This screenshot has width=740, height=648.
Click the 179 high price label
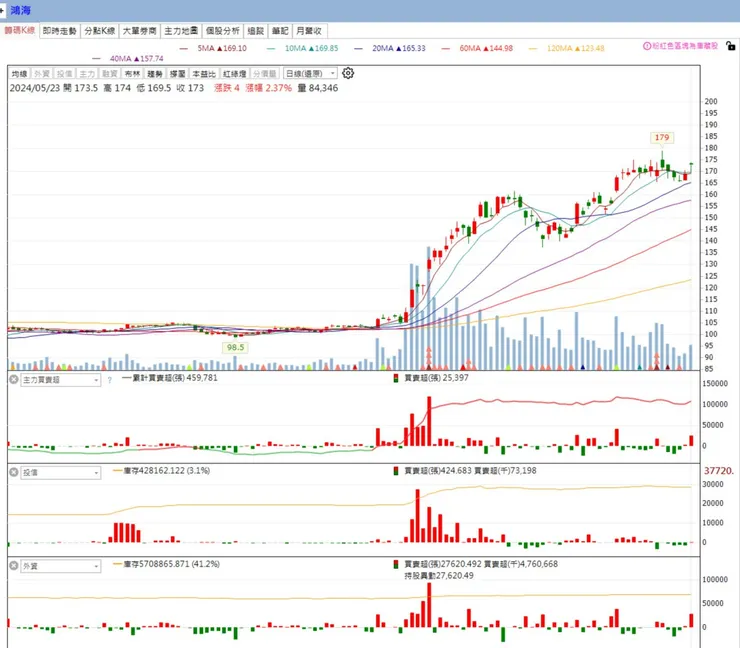point(662,137)
